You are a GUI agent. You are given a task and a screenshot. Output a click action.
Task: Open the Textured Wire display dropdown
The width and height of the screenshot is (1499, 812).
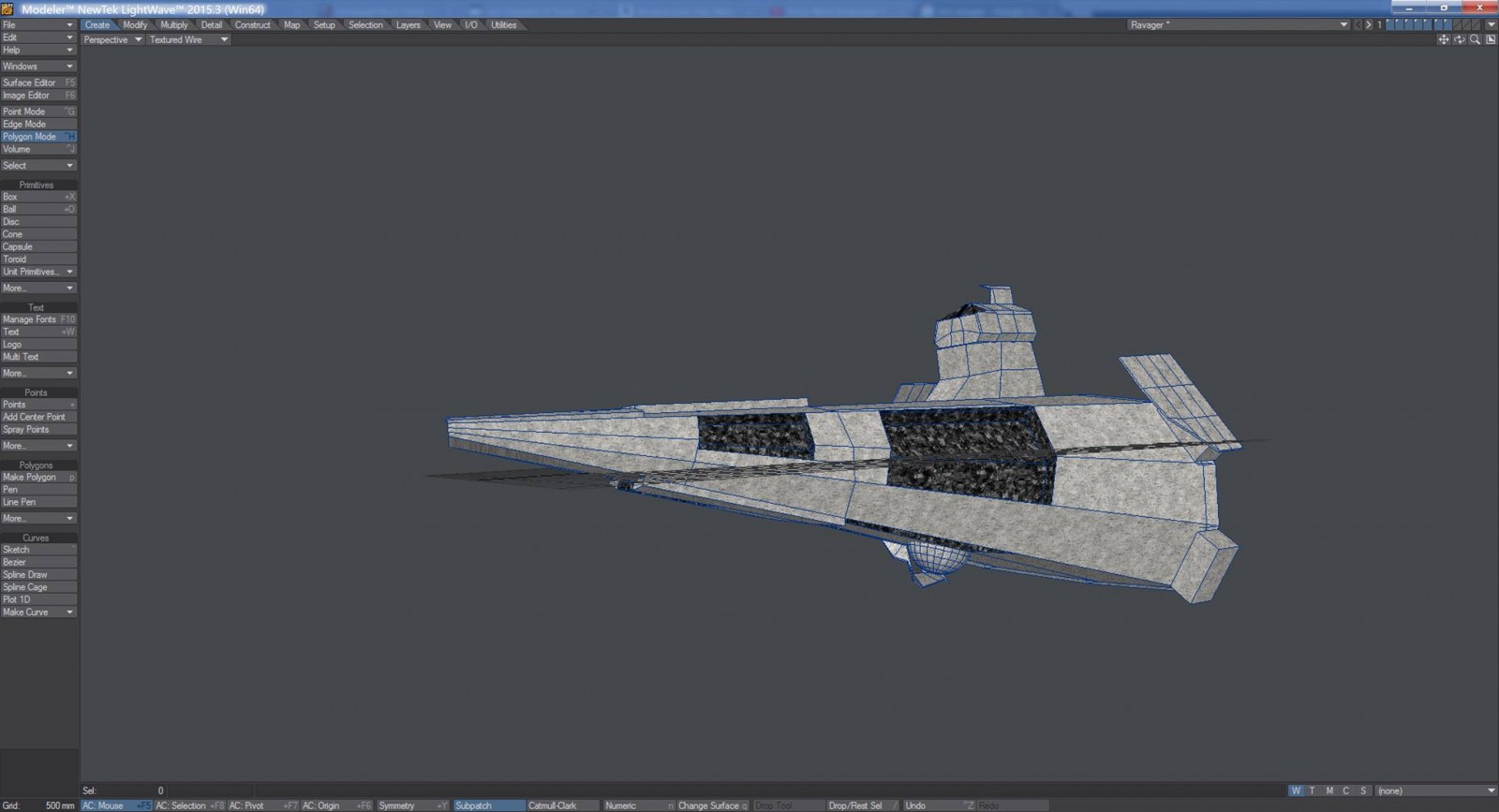tap(188, 40)
